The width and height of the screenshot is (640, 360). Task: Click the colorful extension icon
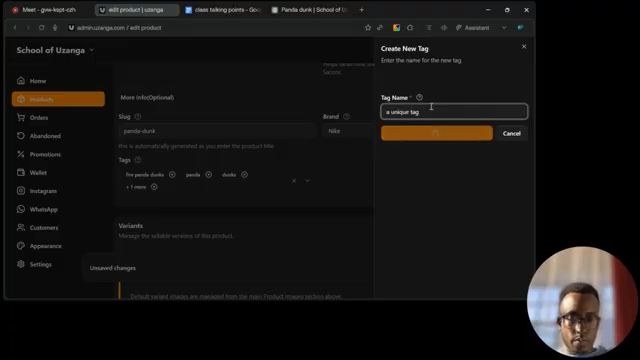click(x=396, y=28)
